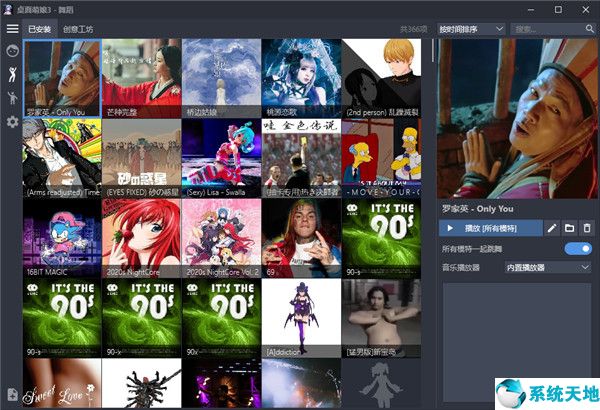Switch to the 创意工坊 tab
This screenshot has width=600, height=410.
click(x=78, y=29)
